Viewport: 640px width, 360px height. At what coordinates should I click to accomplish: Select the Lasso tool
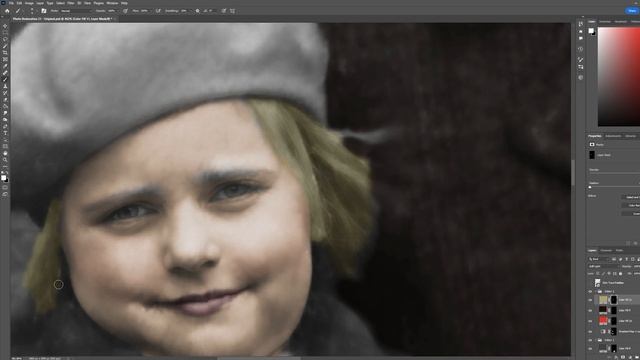click(x=5, y=39)
